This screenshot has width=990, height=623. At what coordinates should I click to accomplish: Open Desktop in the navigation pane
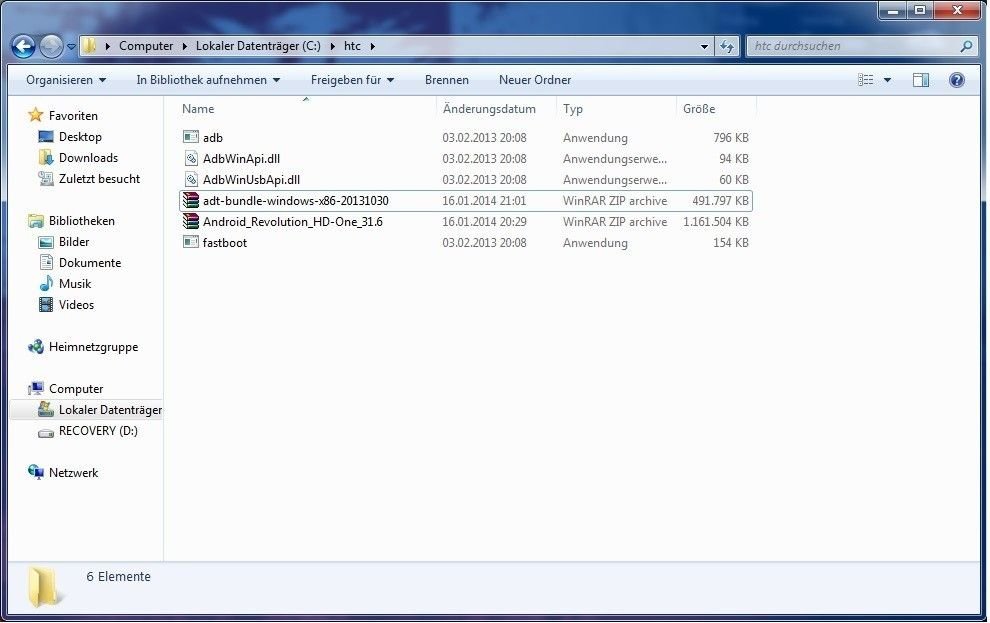pos(80,137)
